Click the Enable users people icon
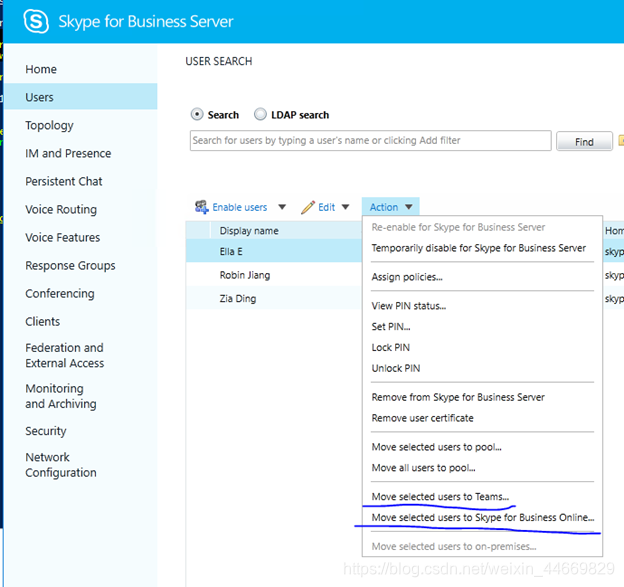Screen dimensions: 624x587 pyautogui.click(x=201, y=207)
